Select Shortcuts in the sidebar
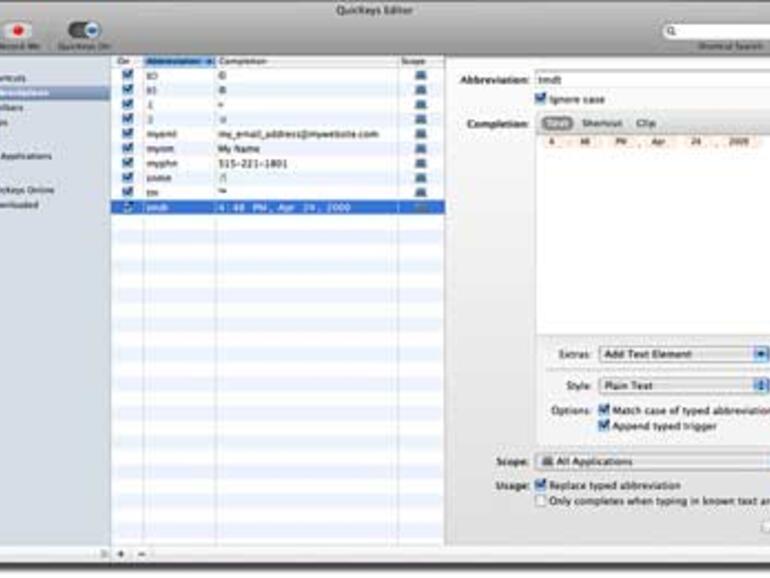This screenshot has width=770, height=578. tap(13, 78)
